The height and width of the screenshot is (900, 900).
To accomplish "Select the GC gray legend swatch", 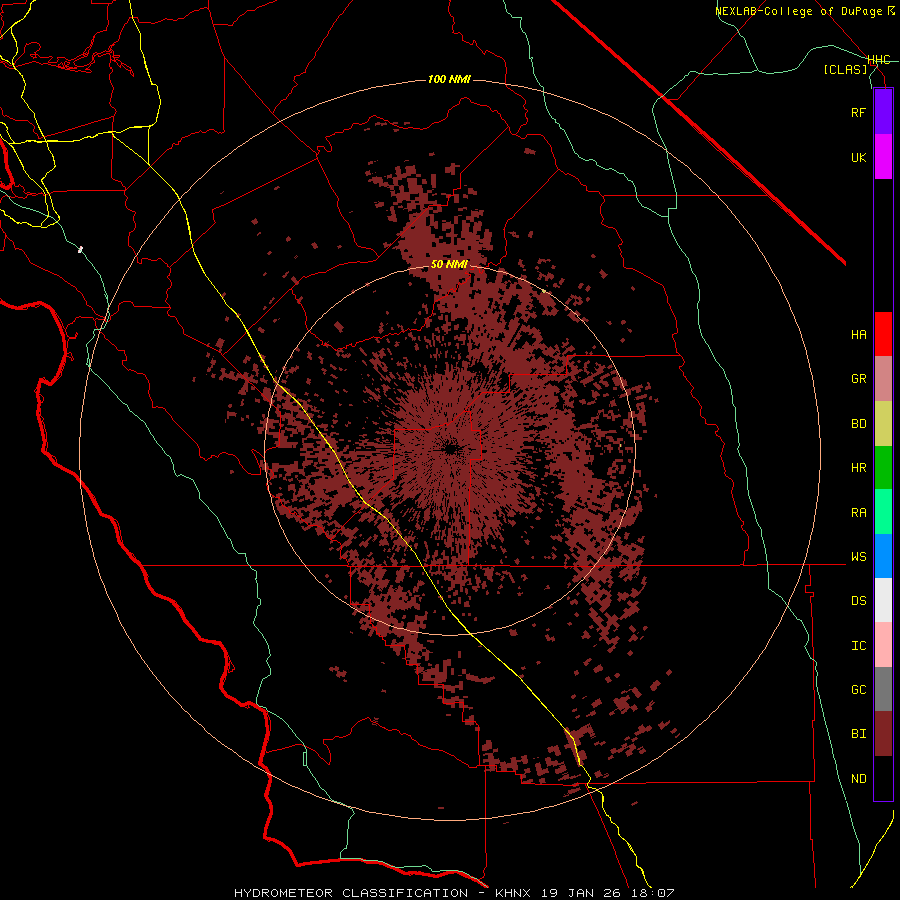I will pyautogui.click(x=883, y=689).
